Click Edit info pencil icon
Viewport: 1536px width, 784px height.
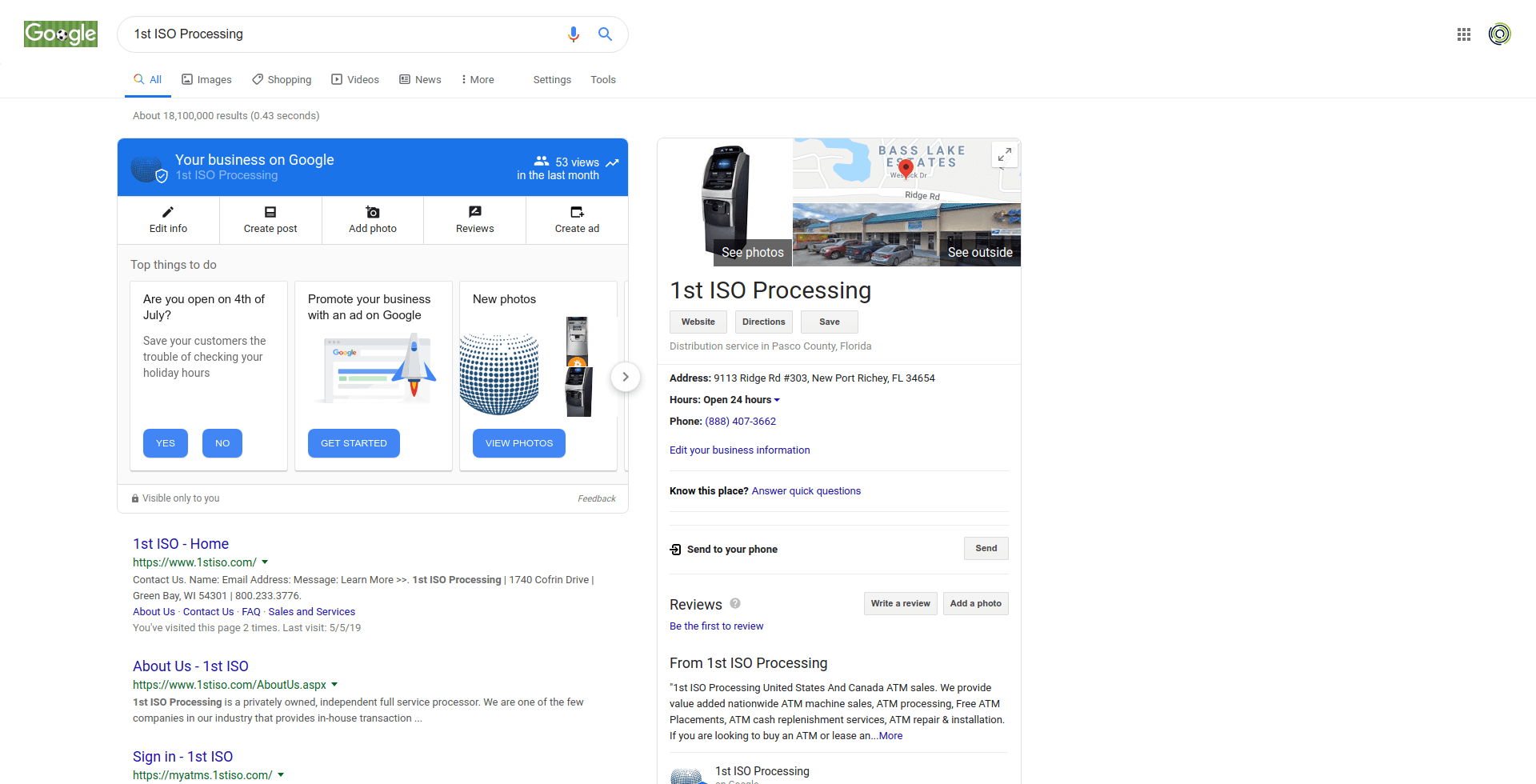168,212
